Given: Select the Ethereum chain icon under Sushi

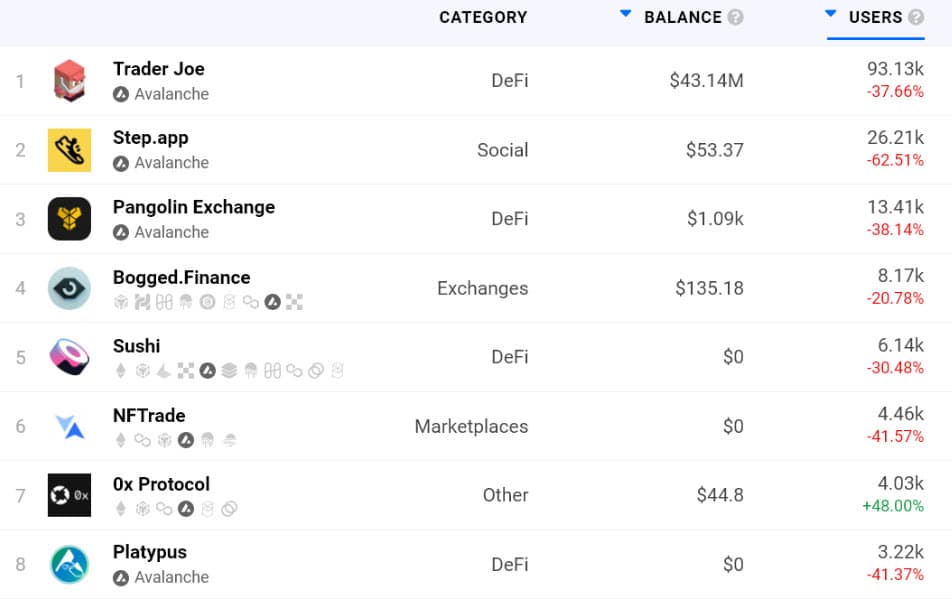Looking at the screenshot, I should tap(120, 371).
